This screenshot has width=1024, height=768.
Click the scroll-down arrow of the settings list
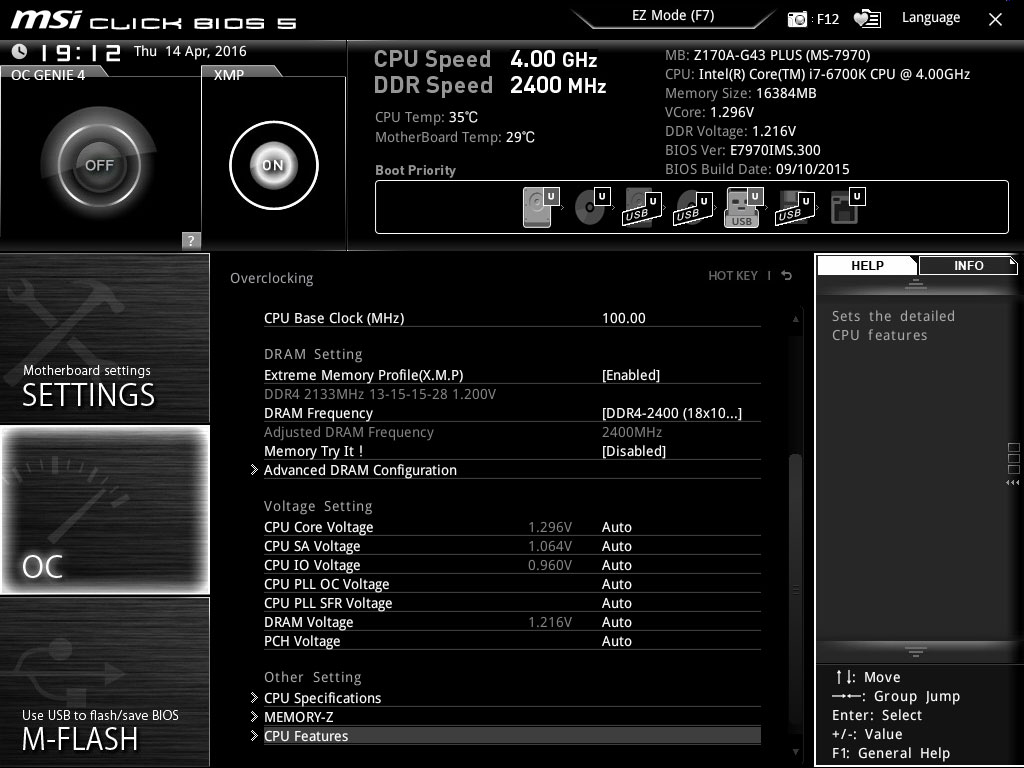[795, 752]
